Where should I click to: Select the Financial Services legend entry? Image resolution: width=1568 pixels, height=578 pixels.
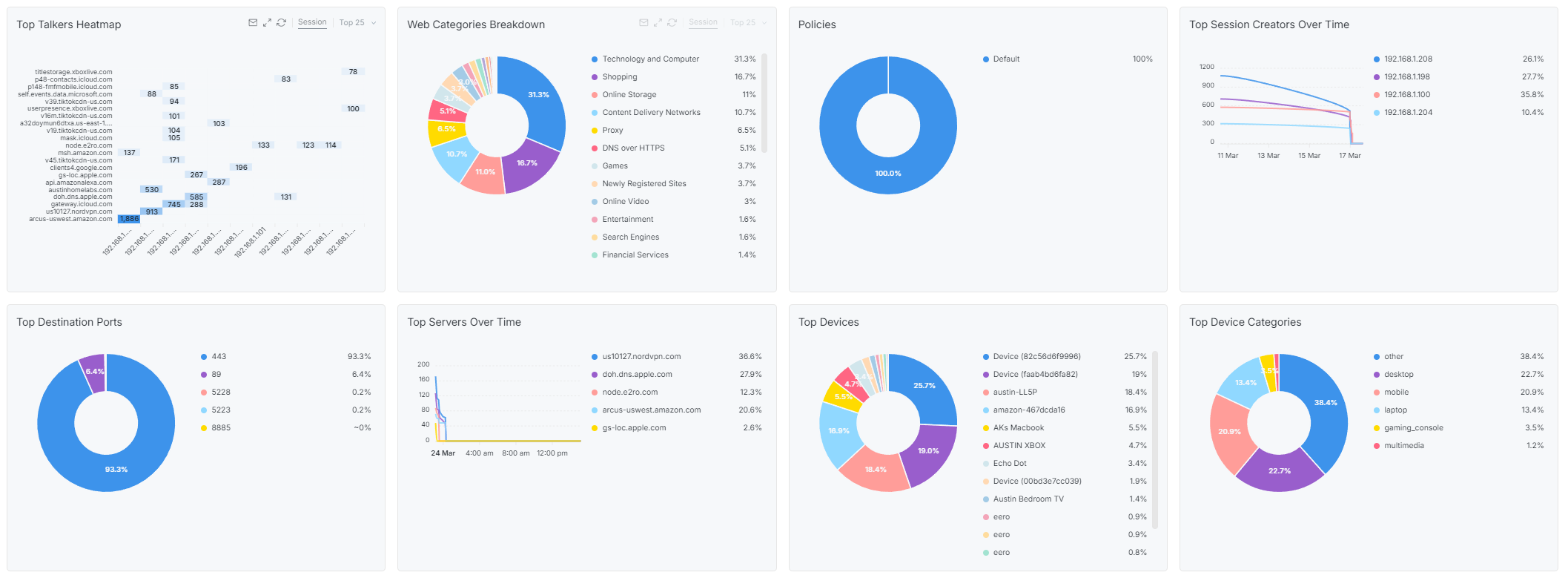click(674, 255)
